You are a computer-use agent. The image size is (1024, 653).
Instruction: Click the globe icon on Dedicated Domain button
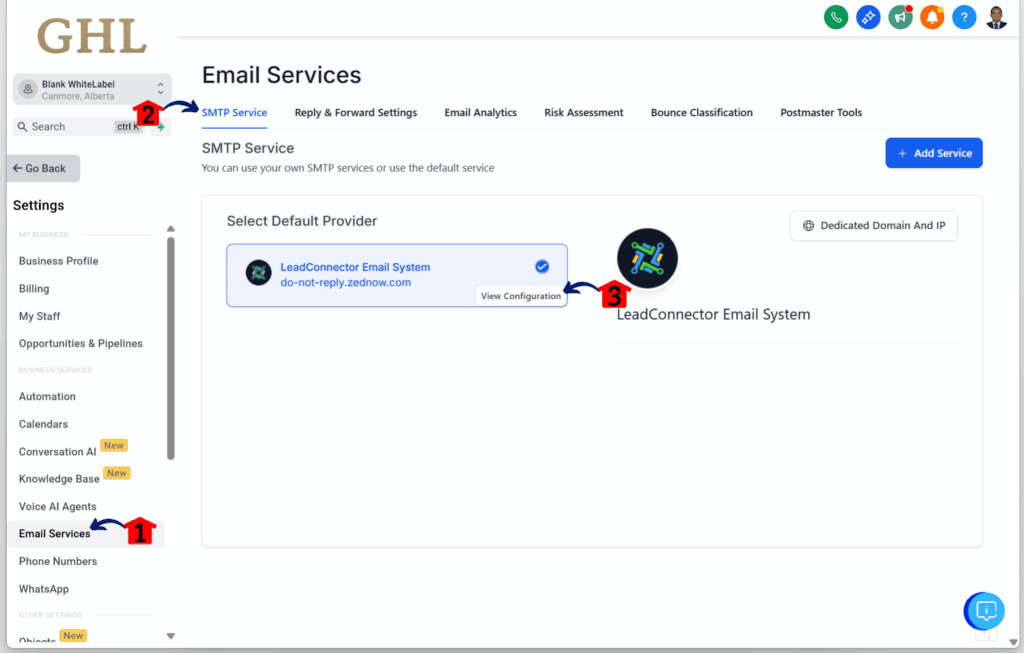808,225
